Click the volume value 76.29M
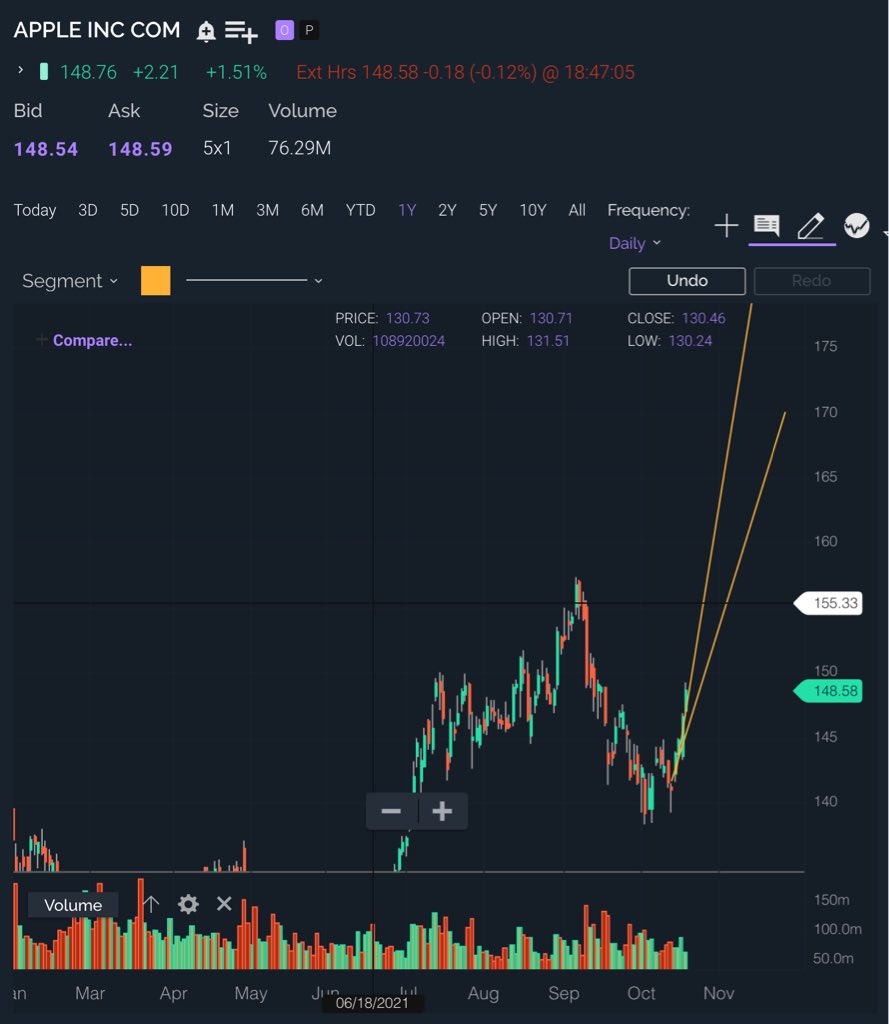Viewport: 889px width, 1024px height. click(300, 148)
